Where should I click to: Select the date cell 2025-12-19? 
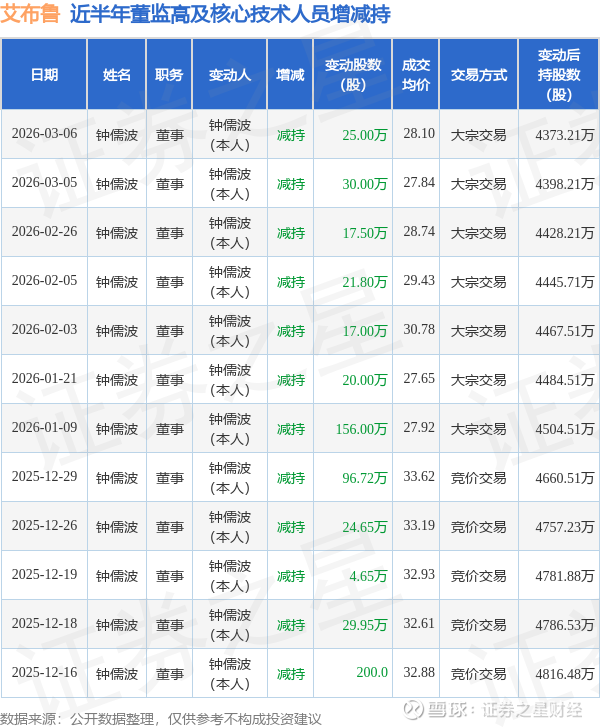pyautogui.click(x=45, y=575)
